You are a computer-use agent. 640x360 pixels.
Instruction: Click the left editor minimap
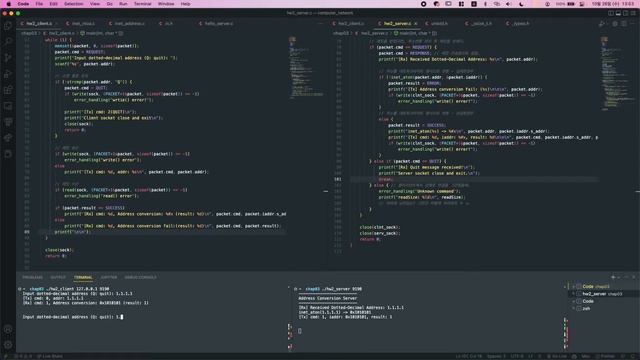(306, 67)
